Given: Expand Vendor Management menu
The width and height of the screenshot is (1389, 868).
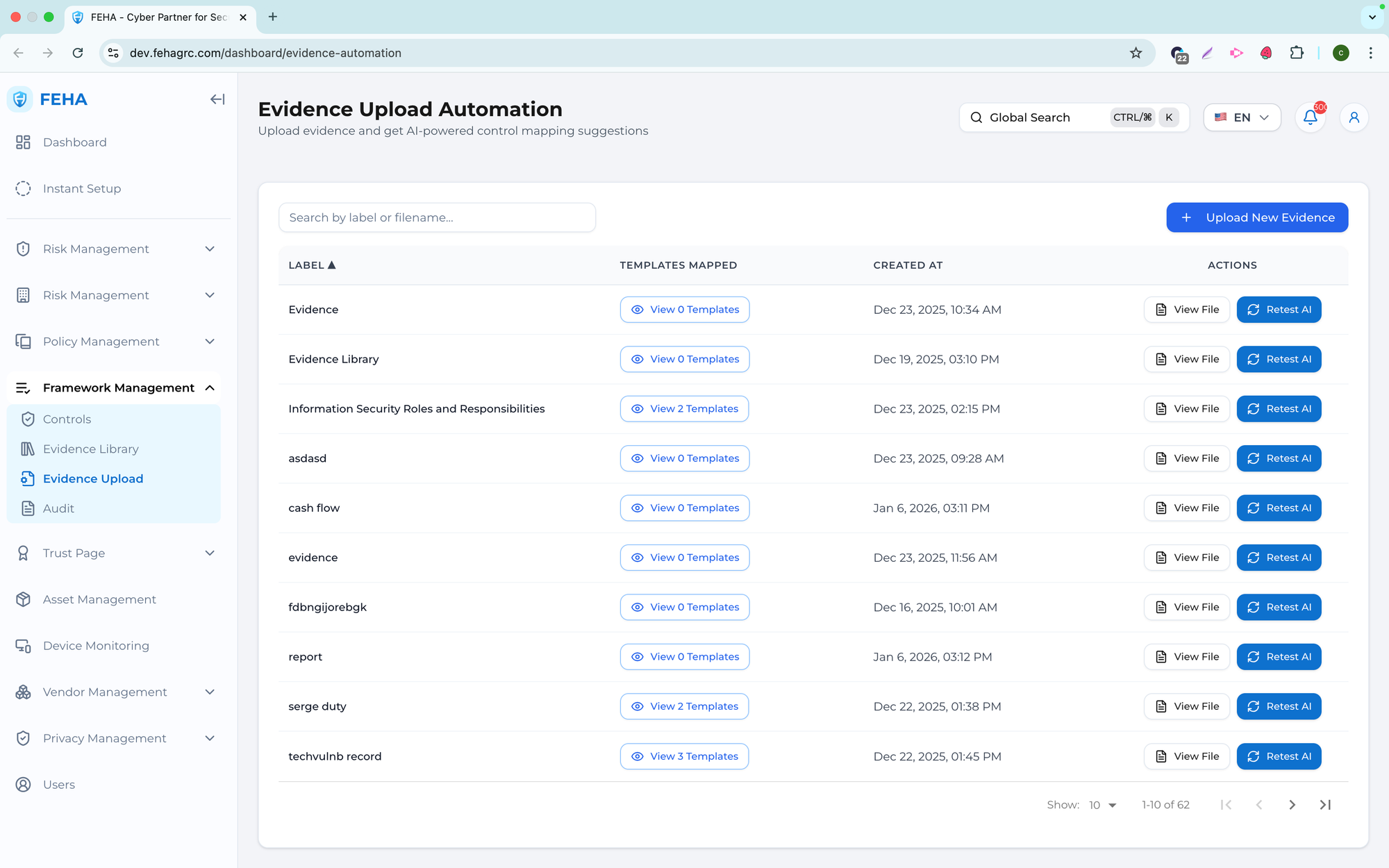Looking at the screenshot, I should click(210, 692).
